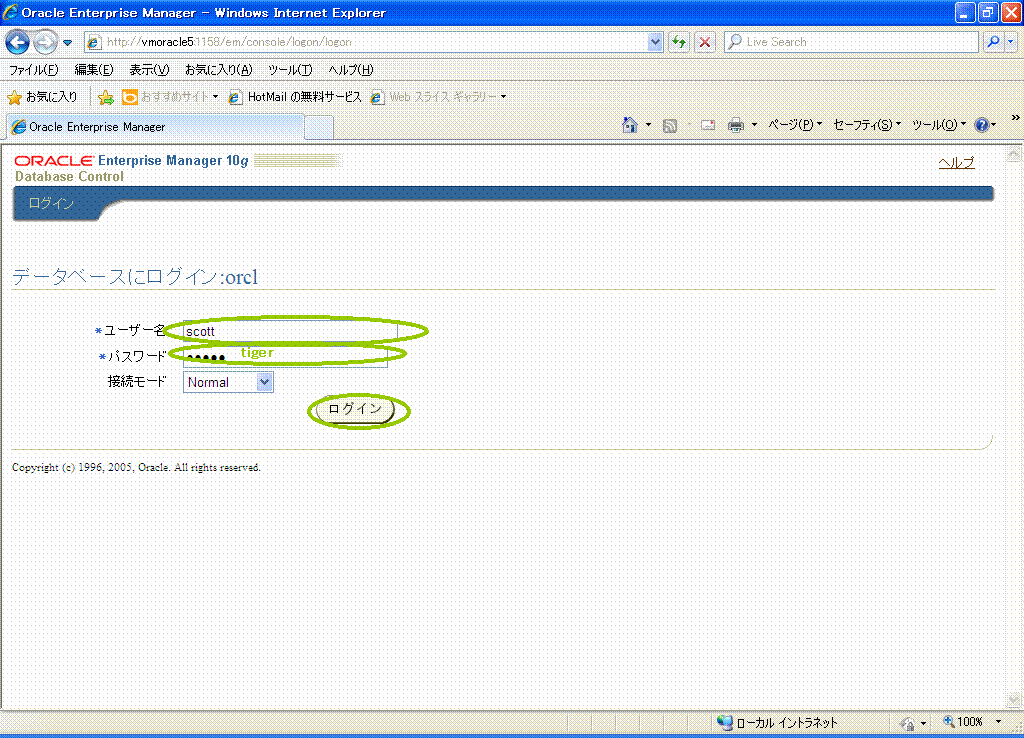Expand the Print options dropdown arrow
This screenshot has width=1024, height=738.
tap(754, 125)
